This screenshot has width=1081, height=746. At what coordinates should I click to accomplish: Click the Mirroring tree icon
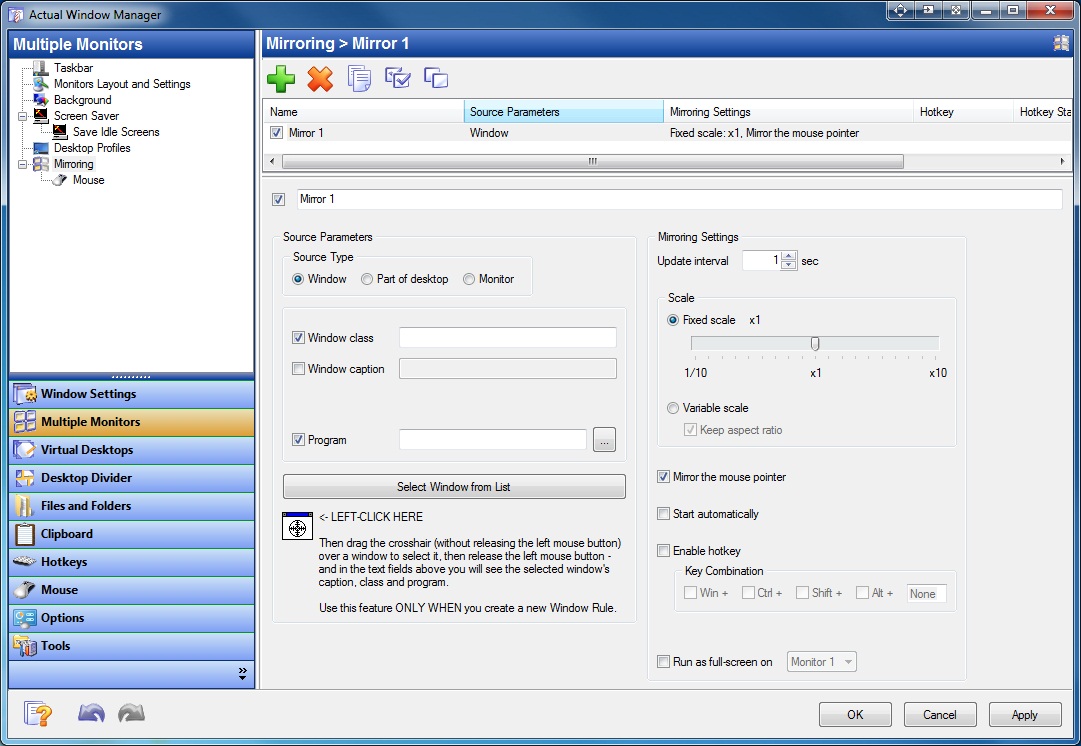(41, 164)
